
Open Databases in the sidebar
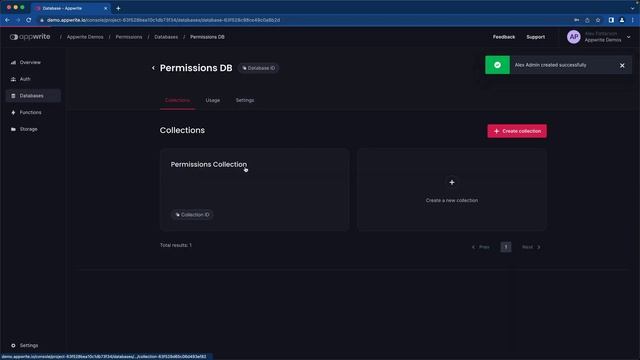(33, 96)
